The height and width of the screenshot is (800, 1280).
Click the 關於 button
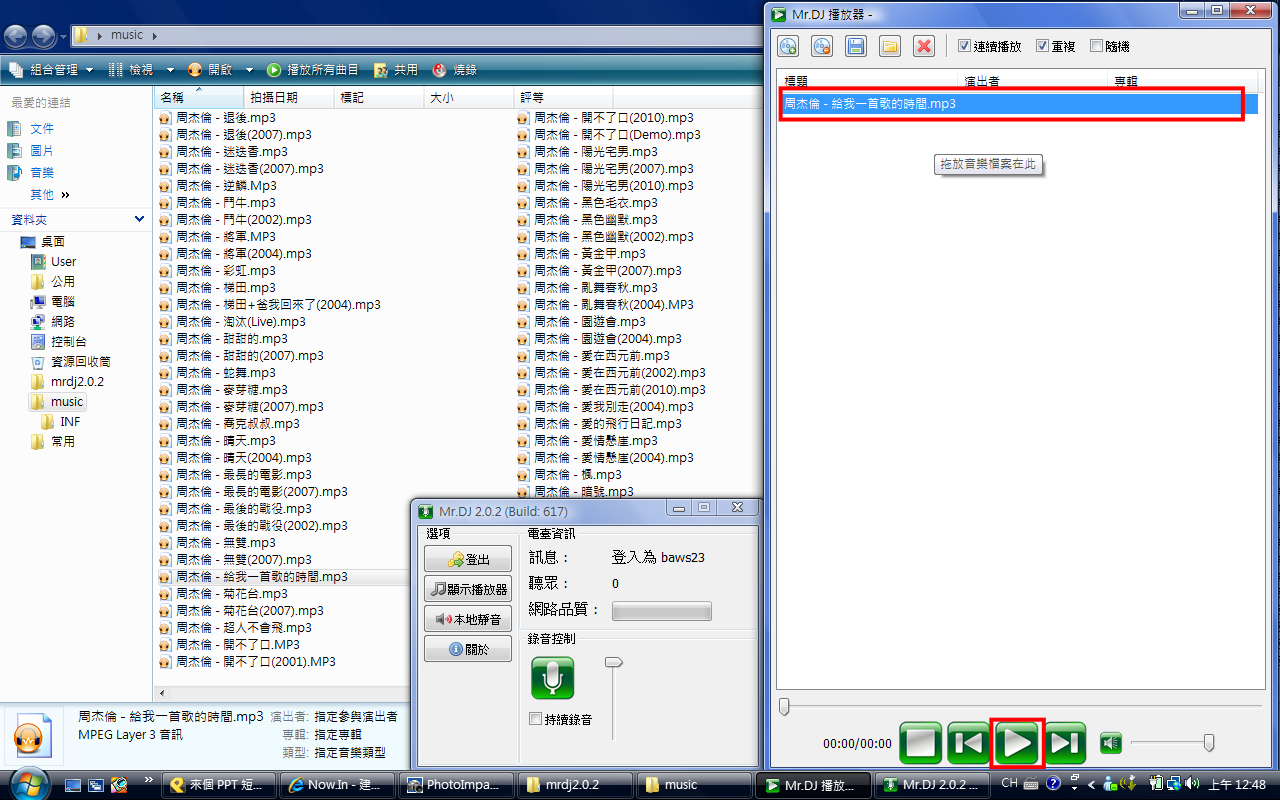(468, 649)
